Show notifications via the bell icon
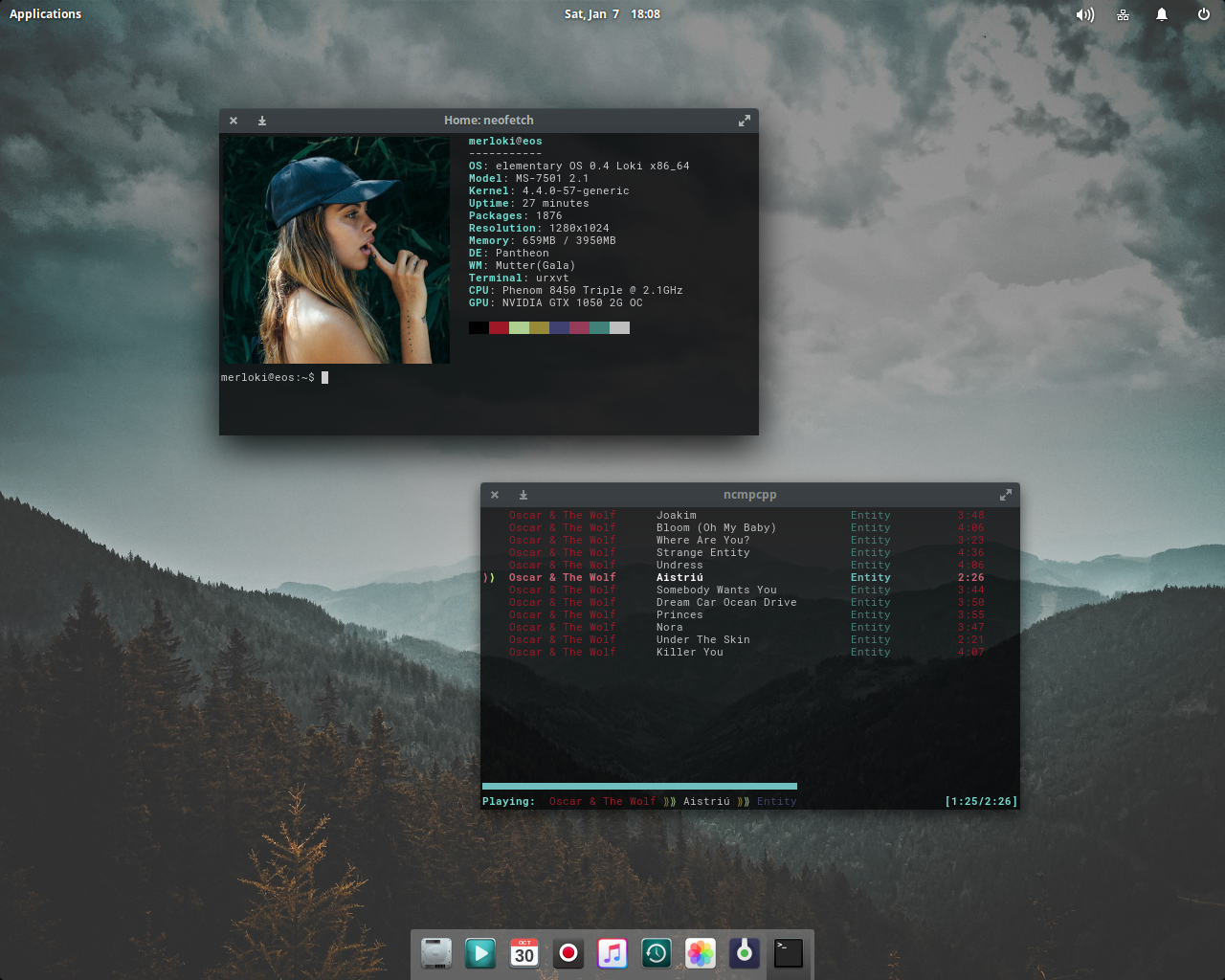 (1162, 14)
